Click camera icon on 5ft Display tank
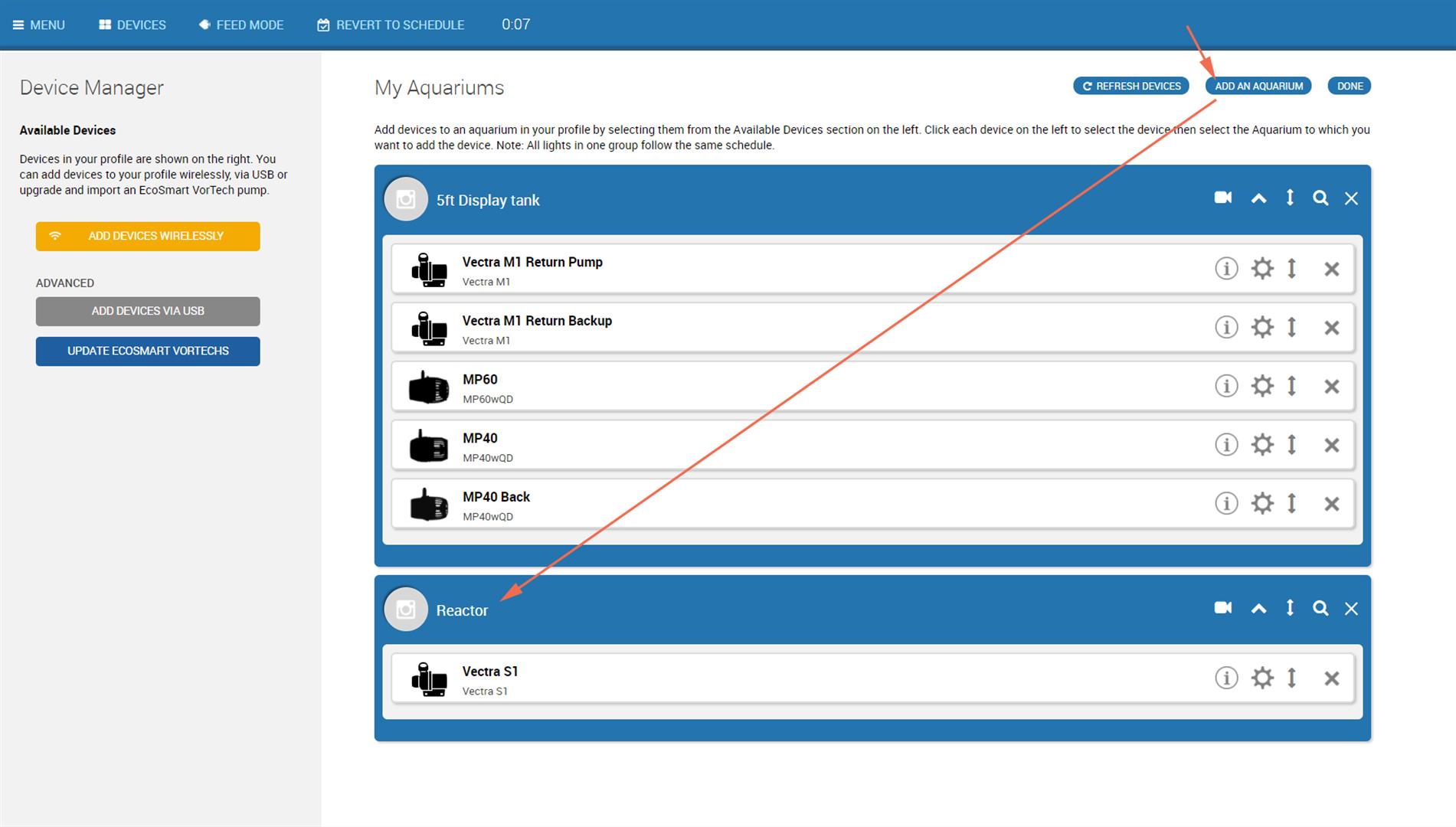 pos(1223,198)
